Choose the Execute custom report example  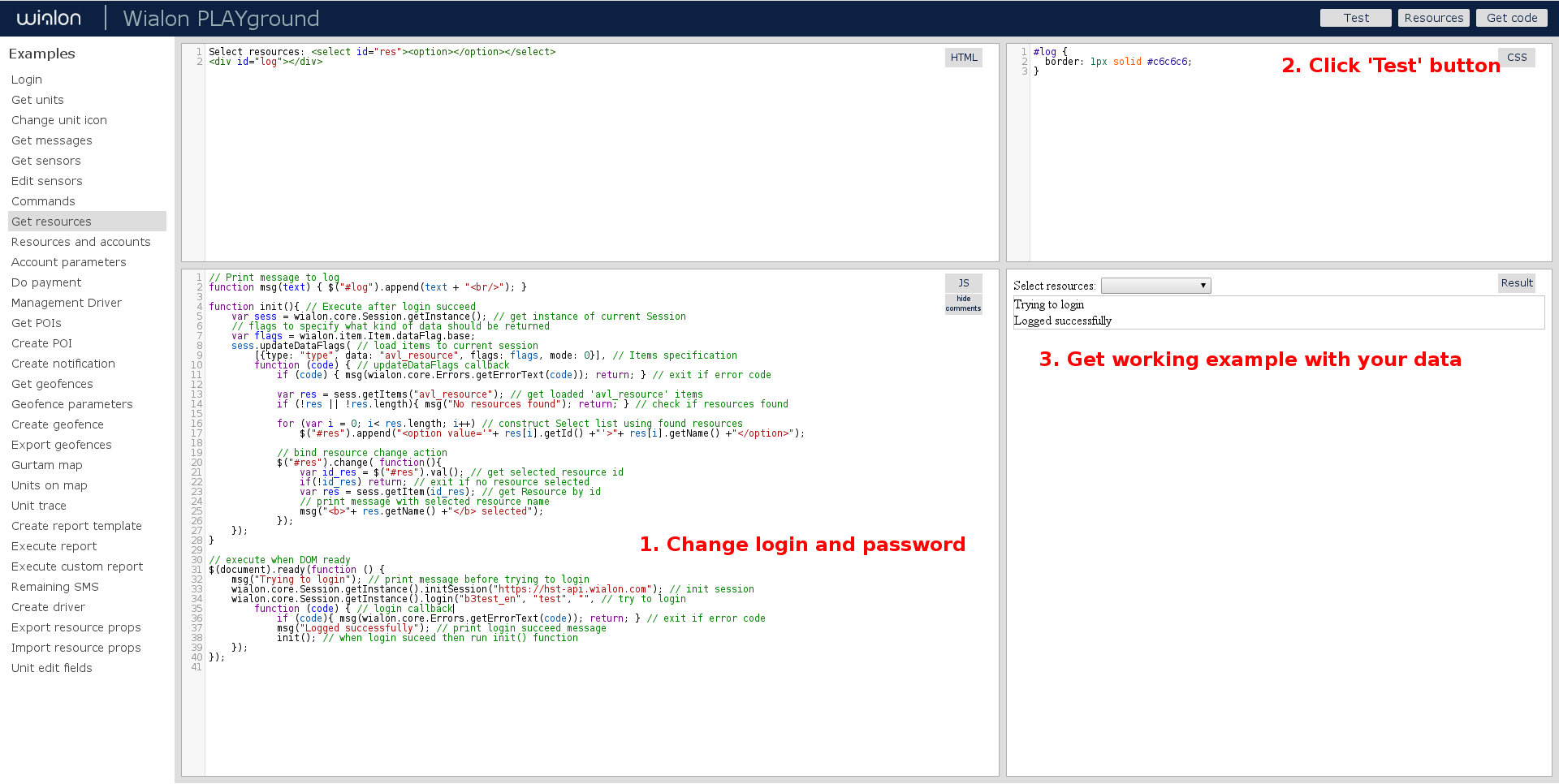[x=77, y=566]
